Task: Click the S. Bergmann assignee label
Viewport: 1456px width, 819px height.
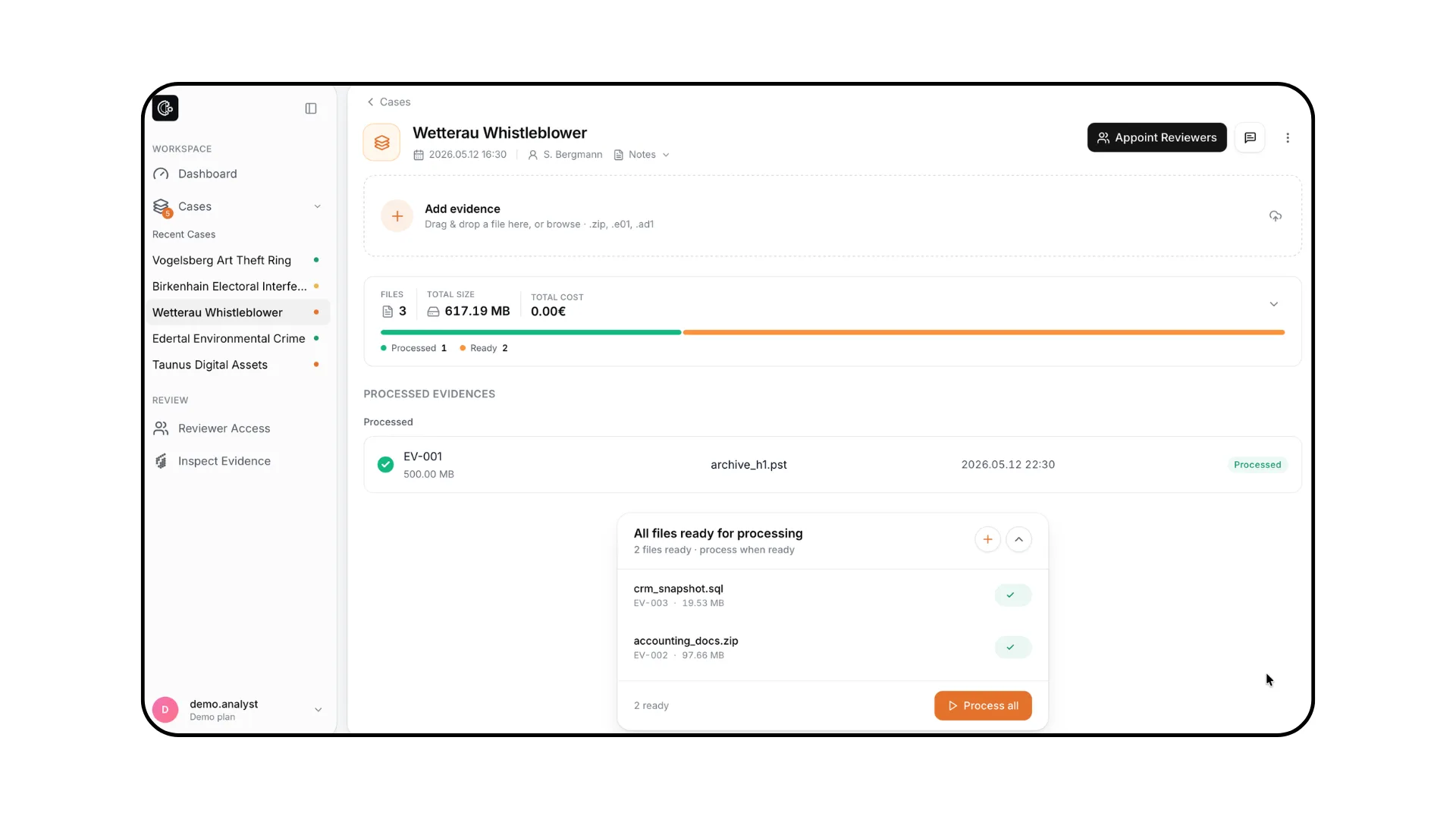Action: click(565, 155)
